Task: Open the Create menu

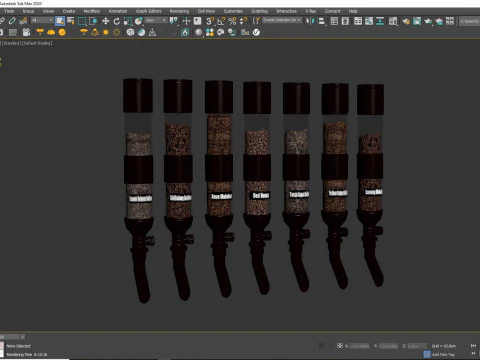Action: (69, 11)
